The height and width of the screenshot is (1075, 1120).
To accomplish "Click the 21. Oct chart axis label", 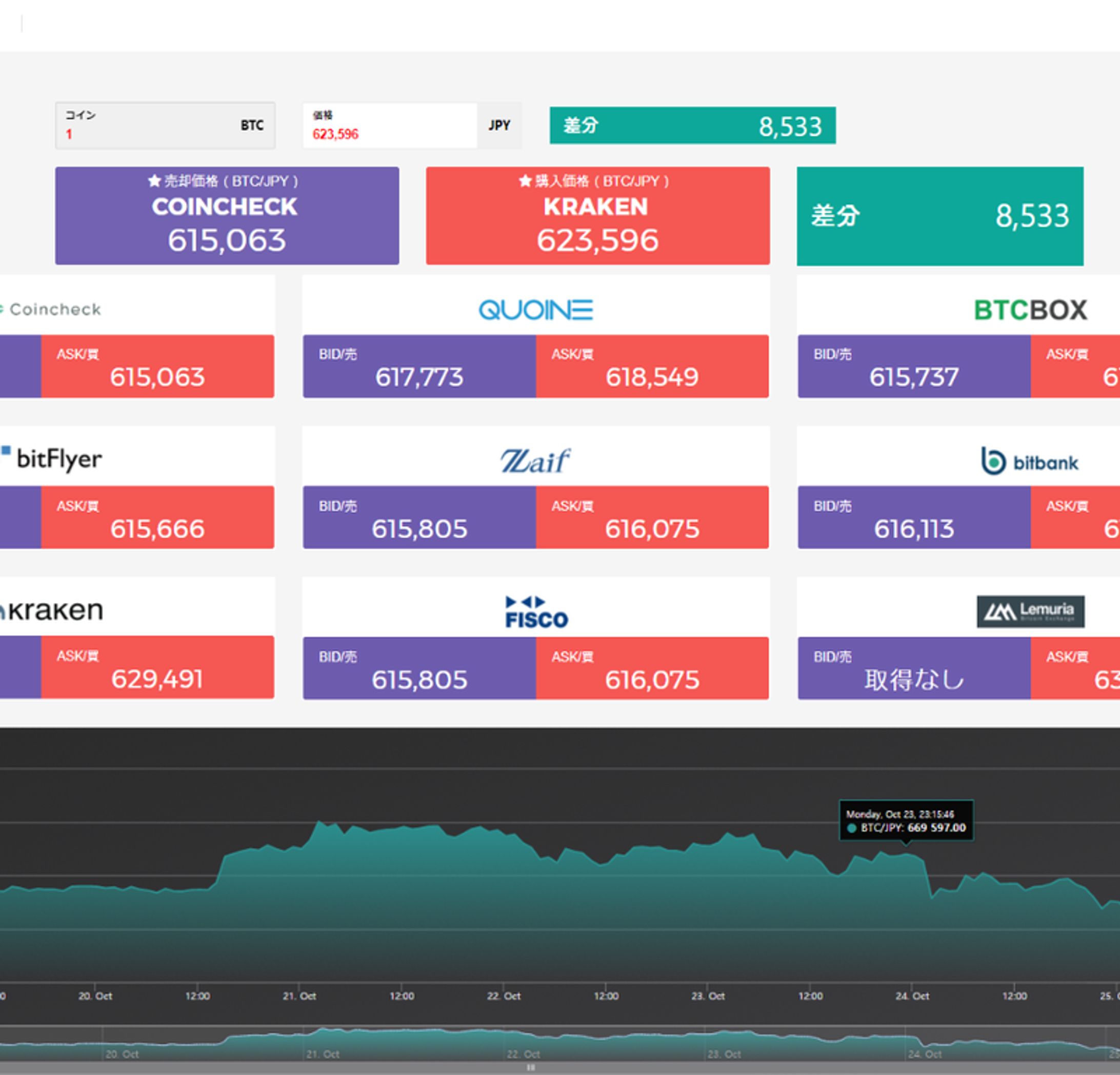I will click(299, 996).
